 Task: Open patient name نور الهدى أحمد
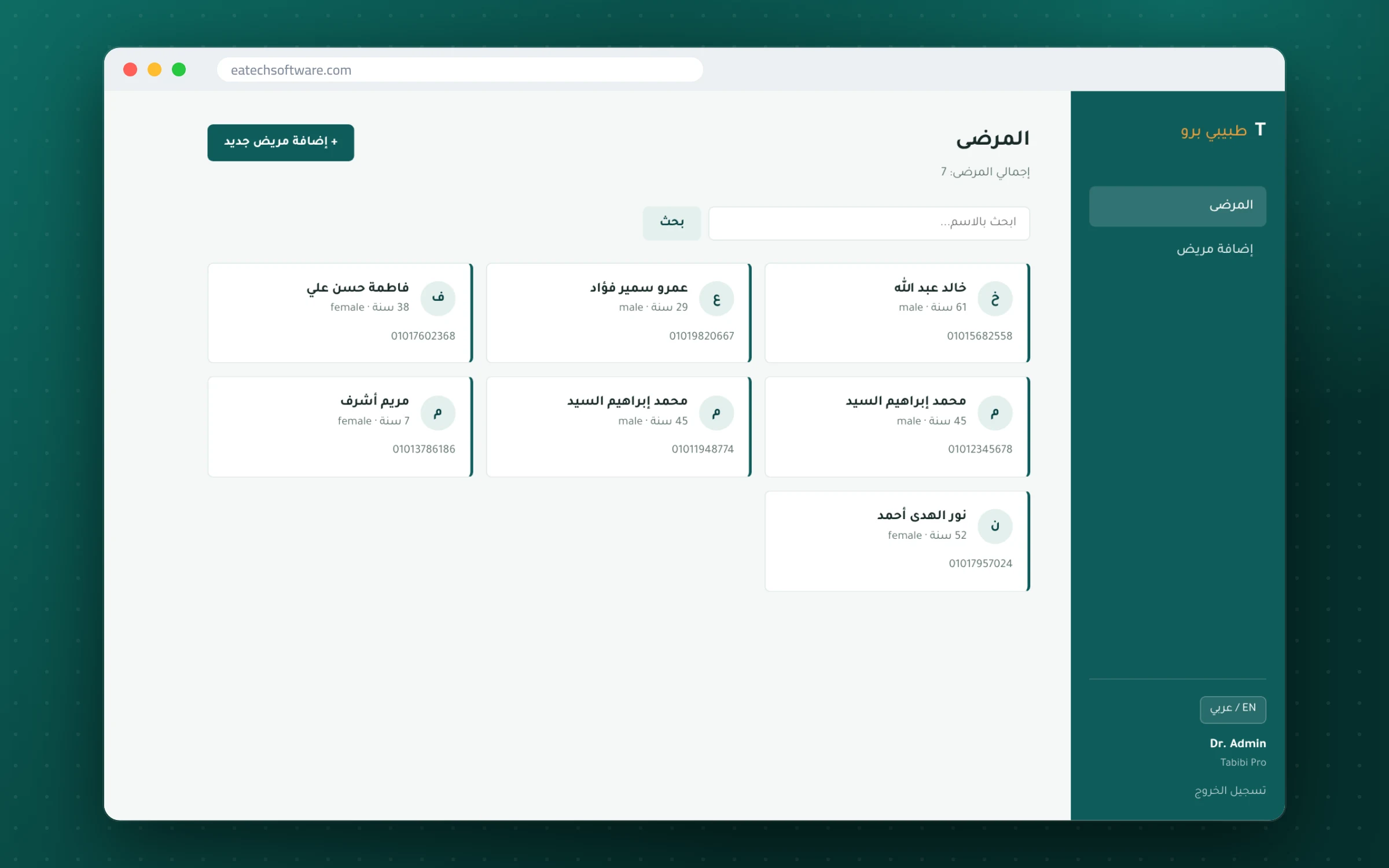point(921,514)
